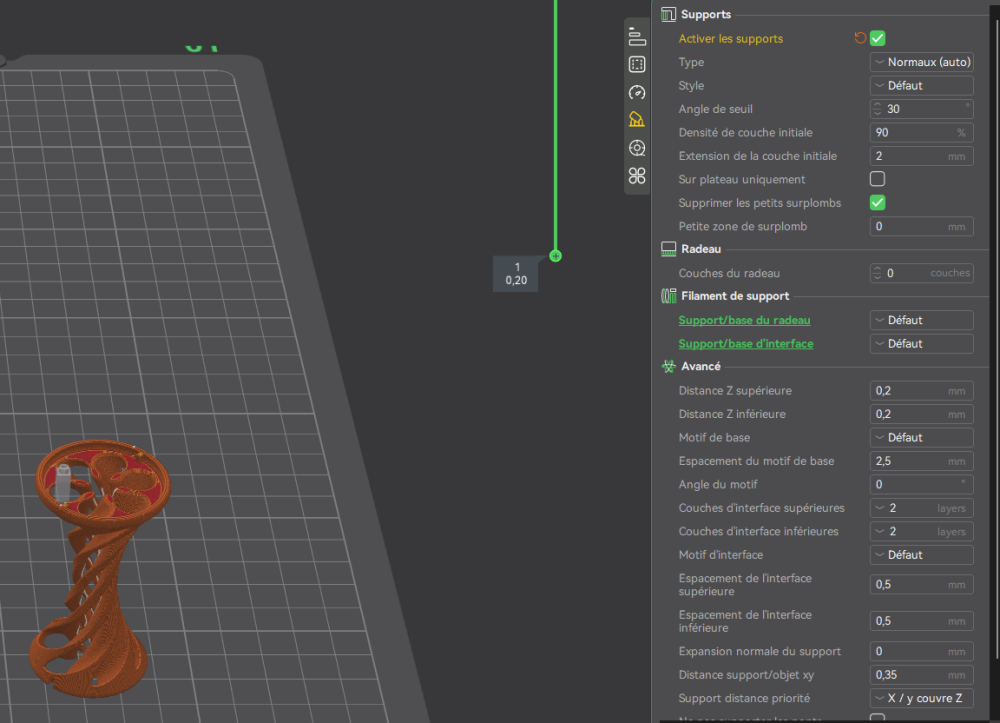Screen dimensions: 1000x723
Task: Click the 'Angle de seuil' label
Action: pyautogui.click(x=716, y=109)
